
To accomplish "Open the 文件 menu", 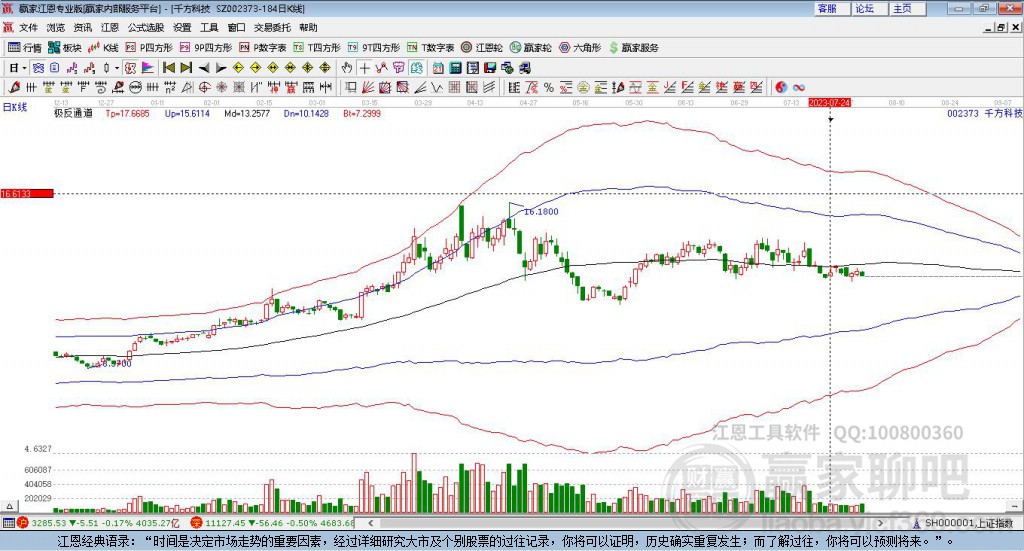I will tap(28, 27).
